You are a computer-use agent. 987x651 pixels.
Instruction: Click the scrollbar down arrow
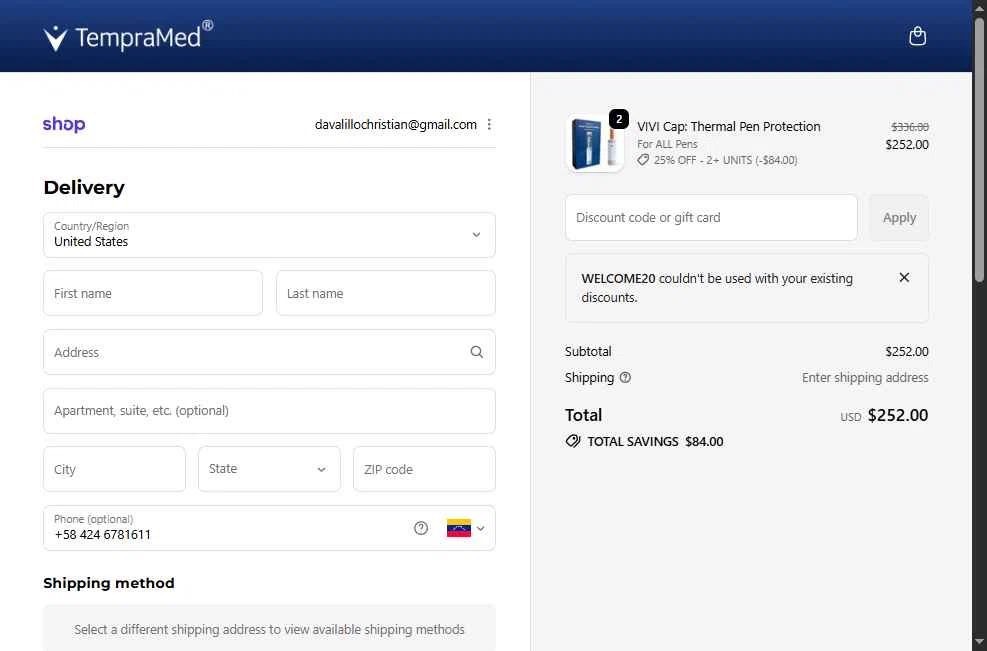[x=979, y=643]
